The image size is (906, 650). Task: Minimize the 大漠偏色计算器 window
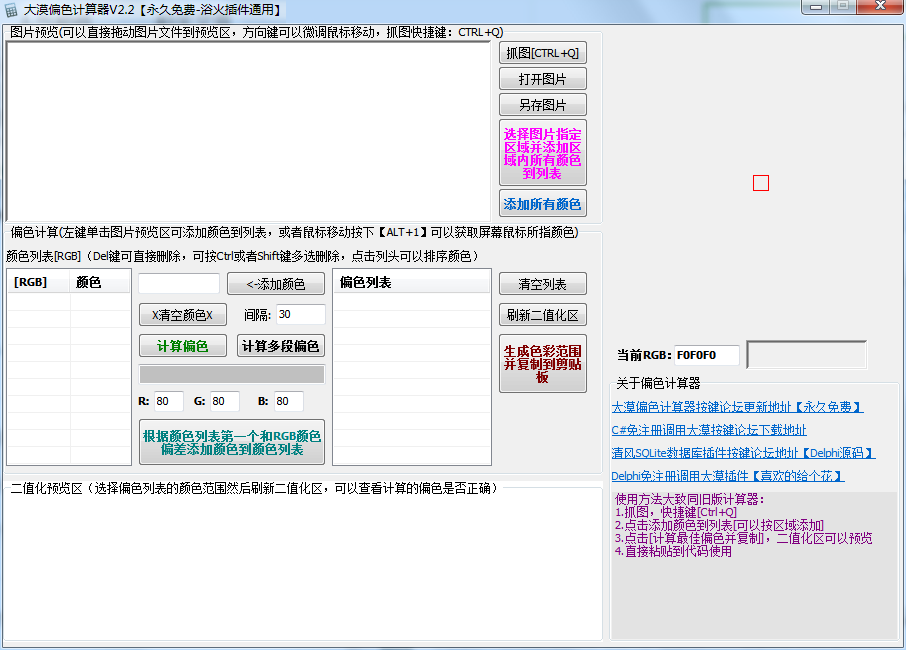[816, 6]
